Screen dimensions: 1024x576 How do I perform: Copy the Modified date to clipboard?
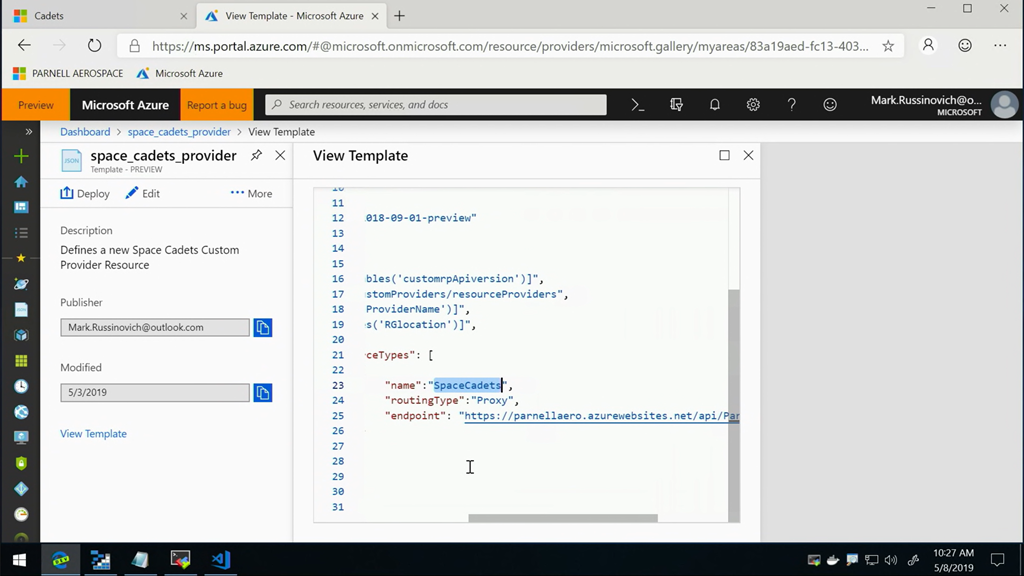(263, 393)
